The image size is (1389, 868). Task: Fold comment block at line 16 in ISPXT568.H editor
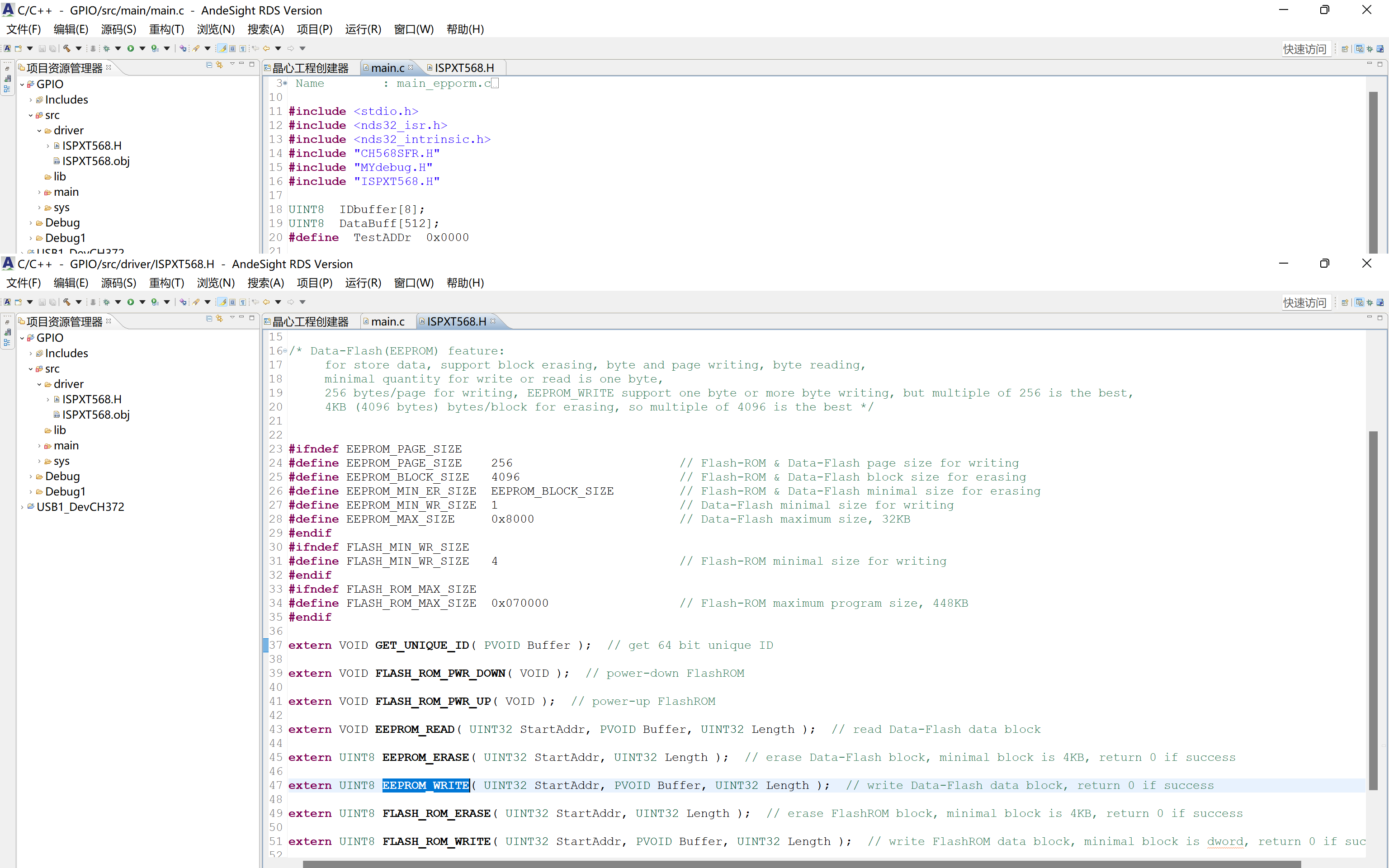pyautogui.click(x=285, y=351)
